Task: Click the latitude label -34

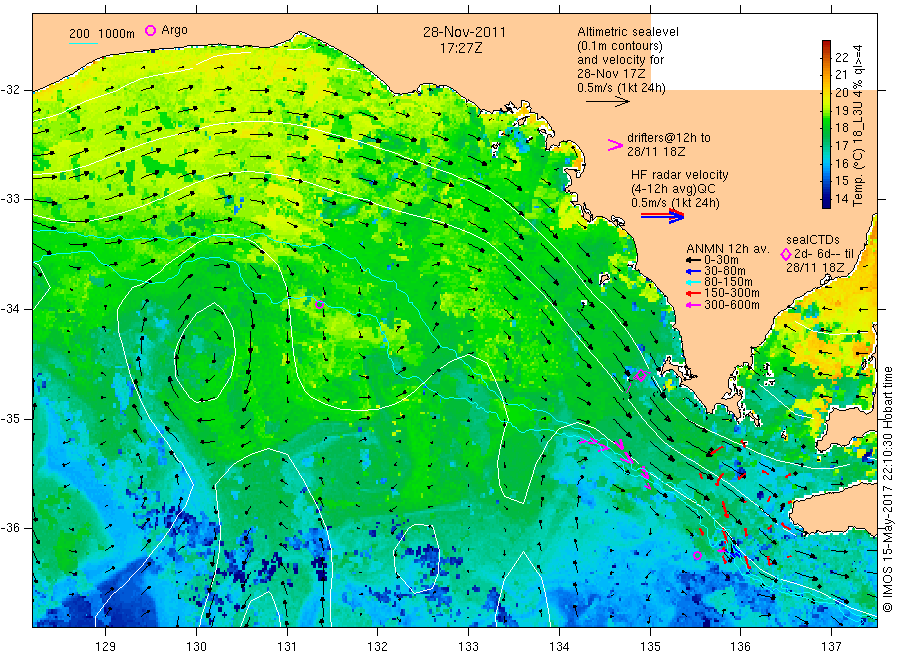Action: 10,309
